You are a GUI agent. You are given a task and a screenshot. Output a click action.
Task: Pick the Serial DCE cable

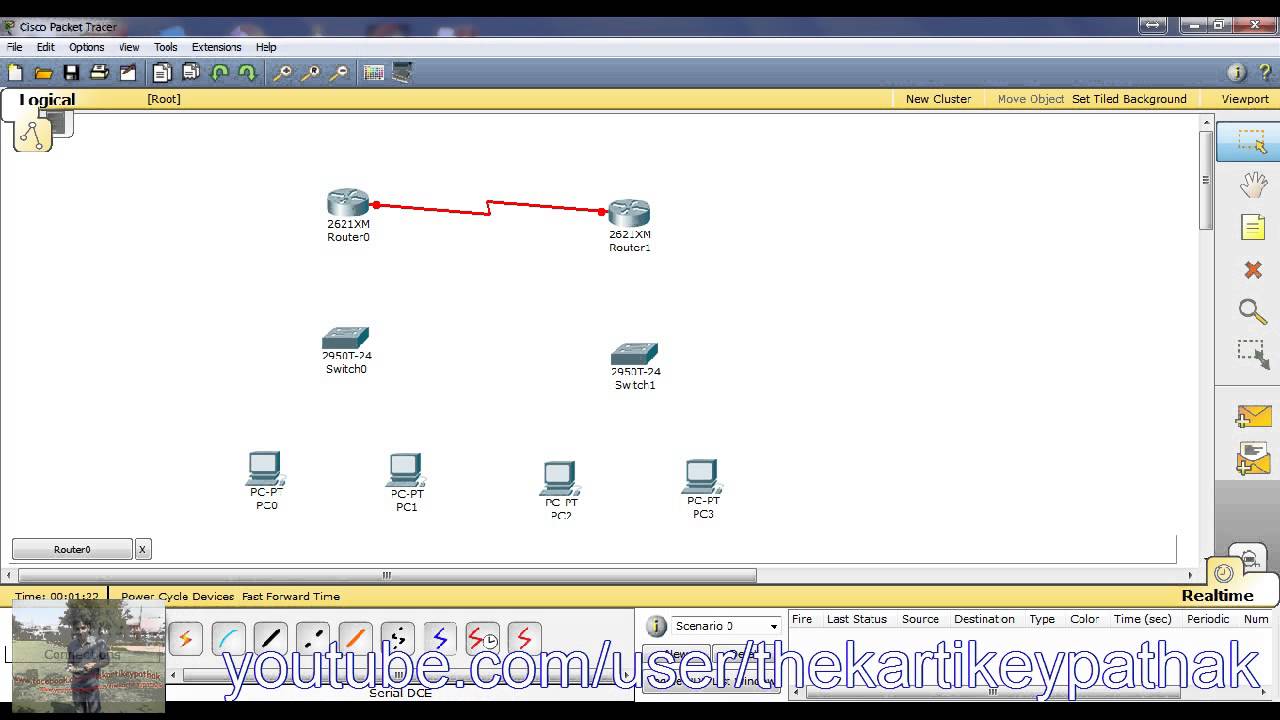483,638
